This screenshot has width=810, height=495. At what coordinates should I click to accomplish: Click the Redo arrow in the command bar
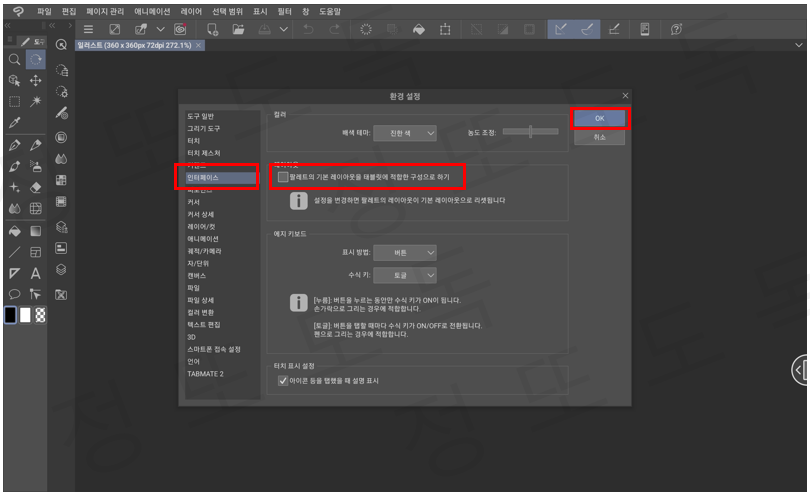tap(334, 29)
